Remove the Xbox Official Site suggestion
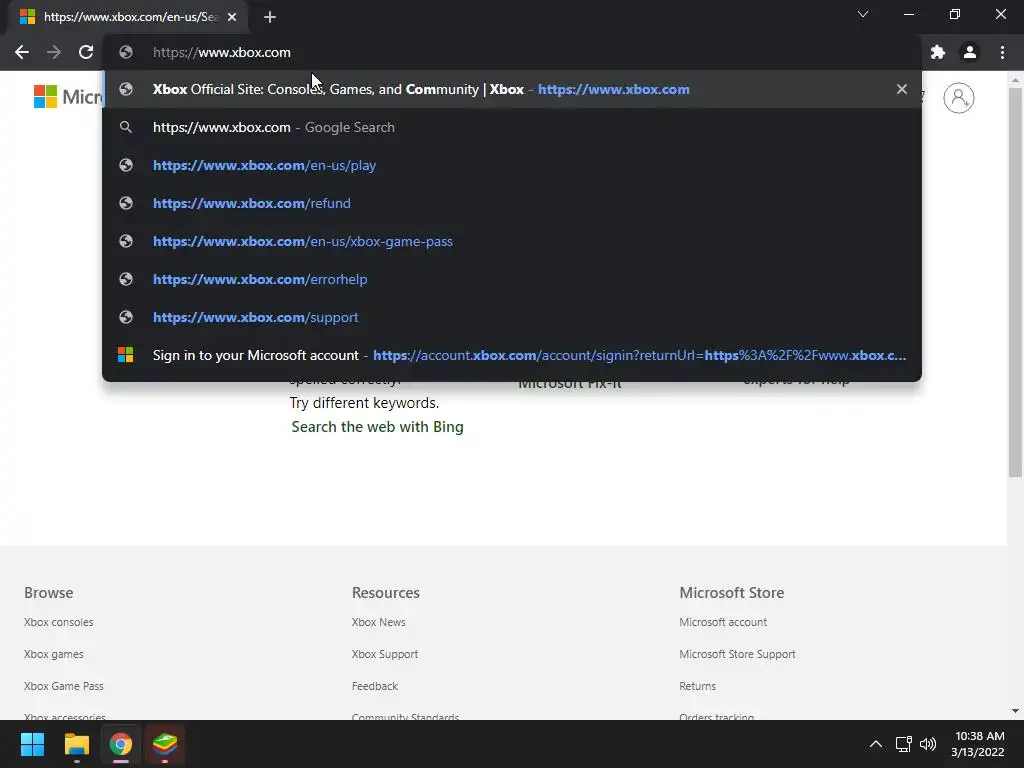The image size is (1024, 768). tap(902, 89)
